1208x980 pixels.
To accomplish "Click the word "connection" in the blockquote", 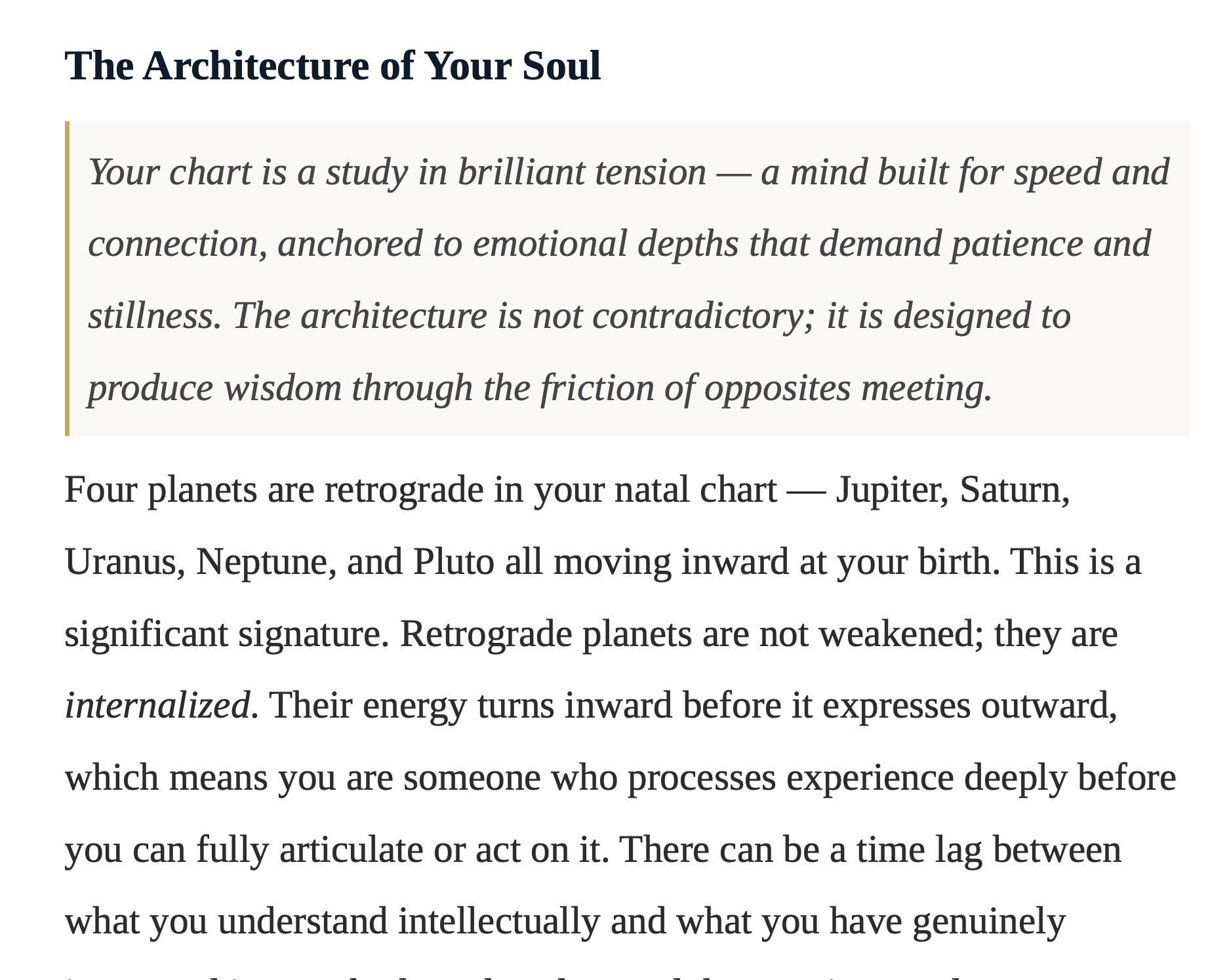I will pyautogui.click(x=173, y=244).
